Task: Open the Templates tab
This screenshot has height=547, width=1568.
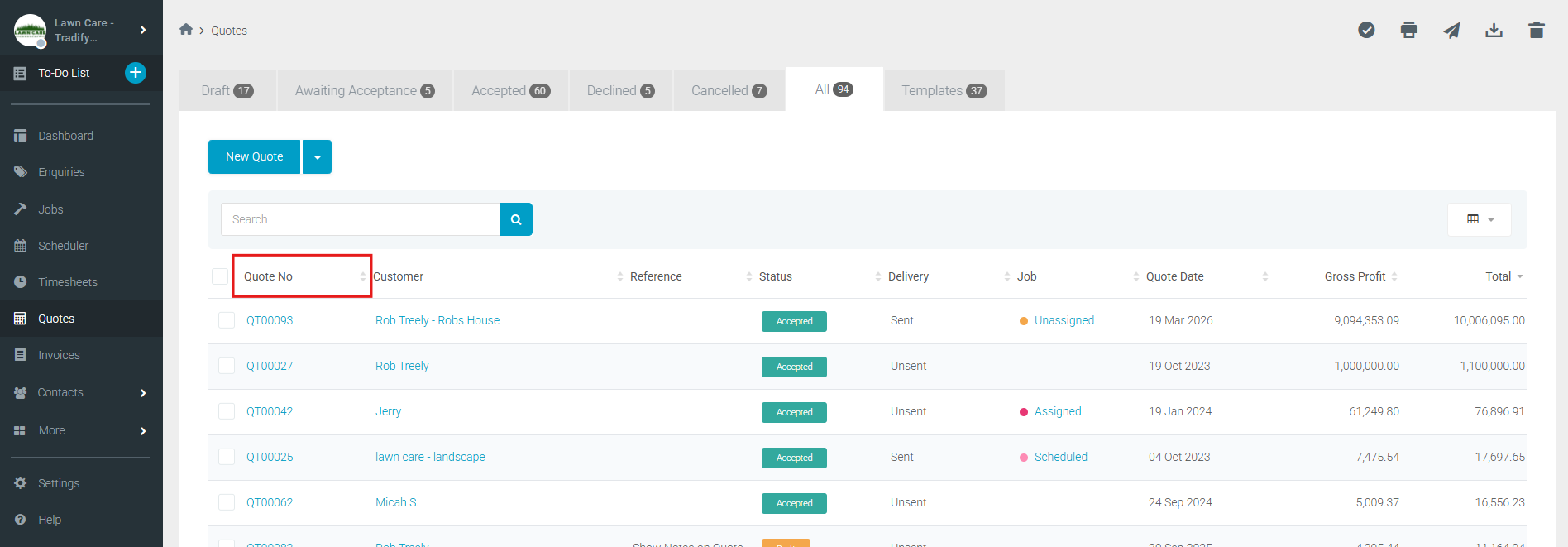Action: 944,91
